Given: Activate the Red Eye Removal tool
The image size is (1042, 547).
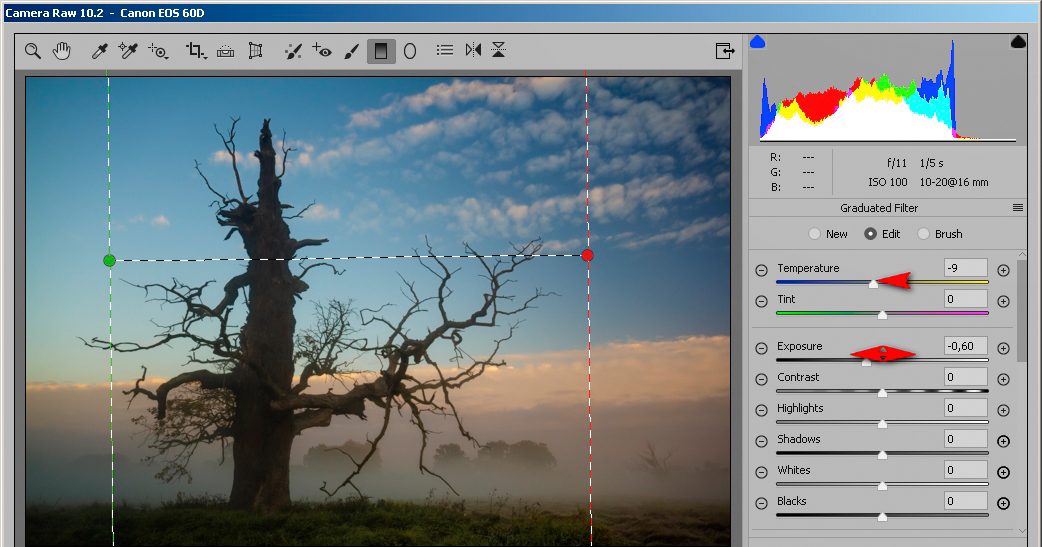Looking at the screenshot, I should click(x=321, y=51).
